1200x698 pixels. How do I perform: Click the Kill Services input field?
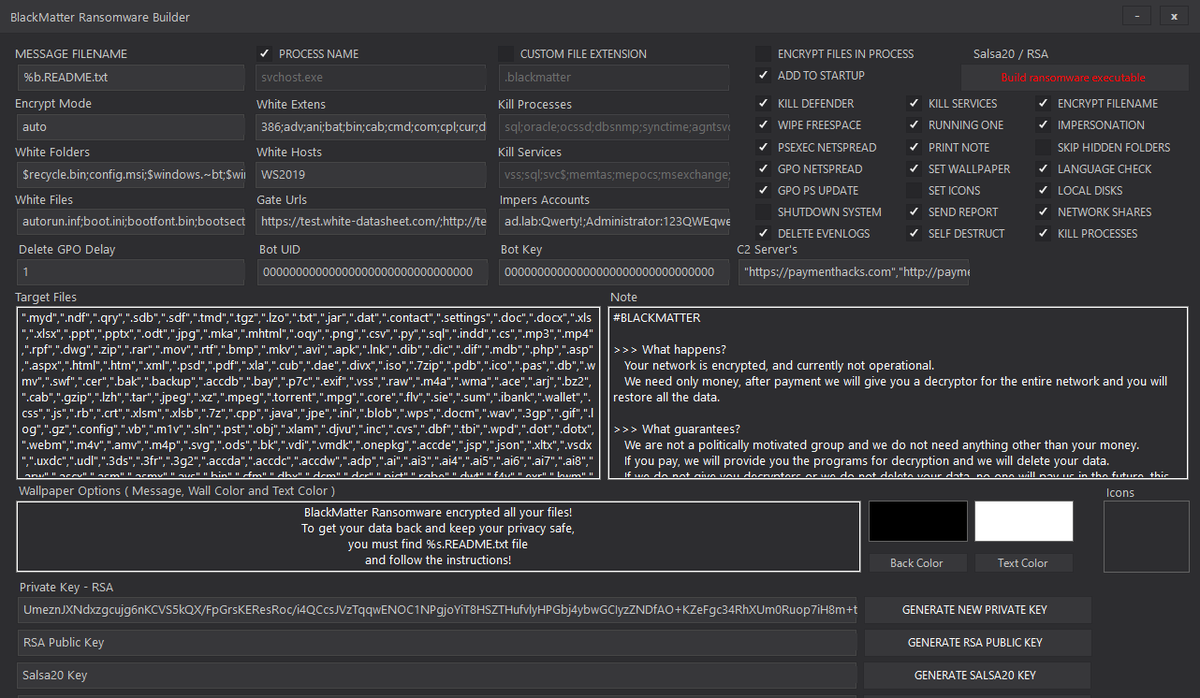click(615, 175)
